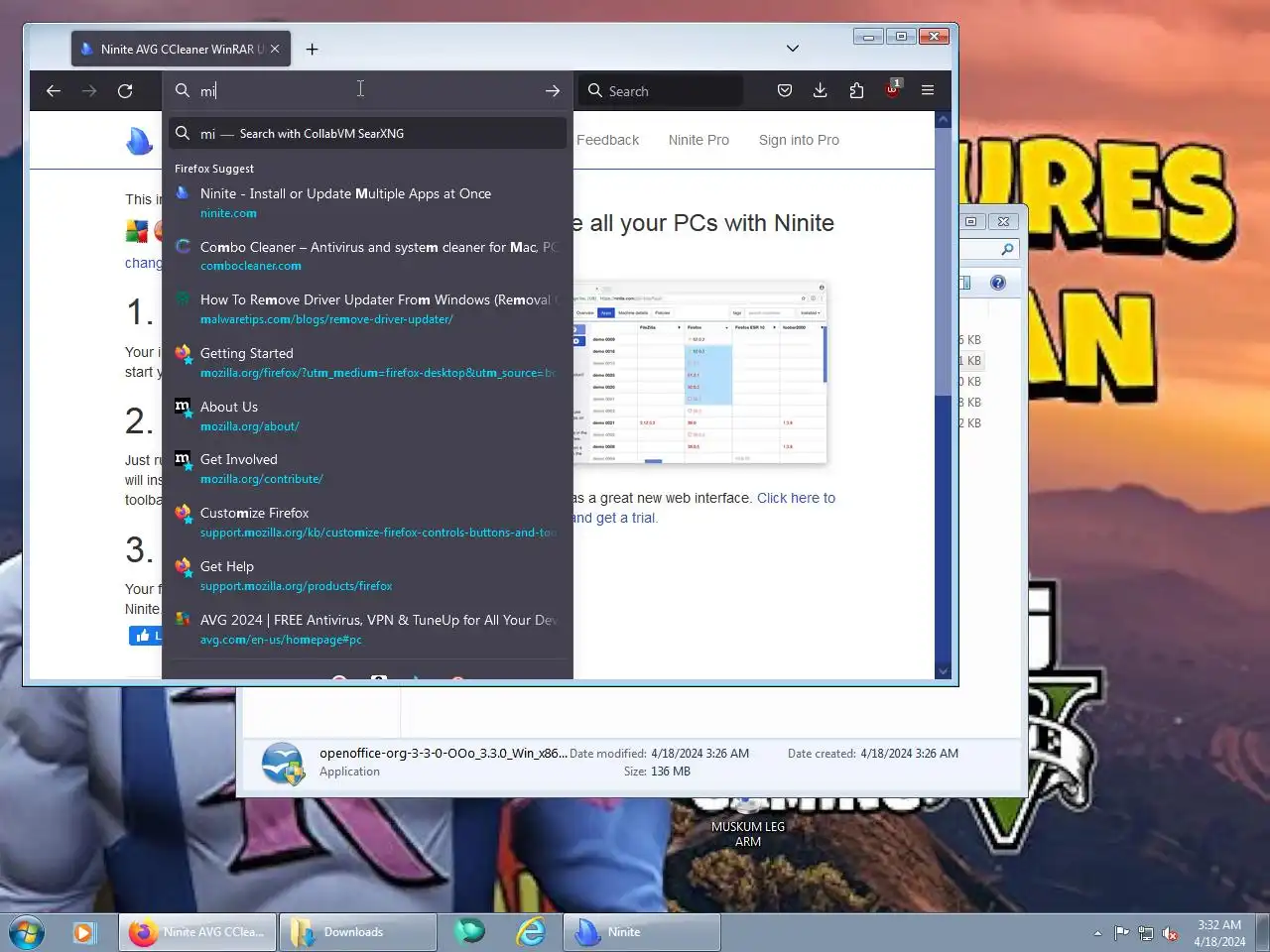This screenshot has height=952, width=1270.
Task: Click the Downloads window search magnifier
Action: pyautogui.click(x=1006, y=249)
